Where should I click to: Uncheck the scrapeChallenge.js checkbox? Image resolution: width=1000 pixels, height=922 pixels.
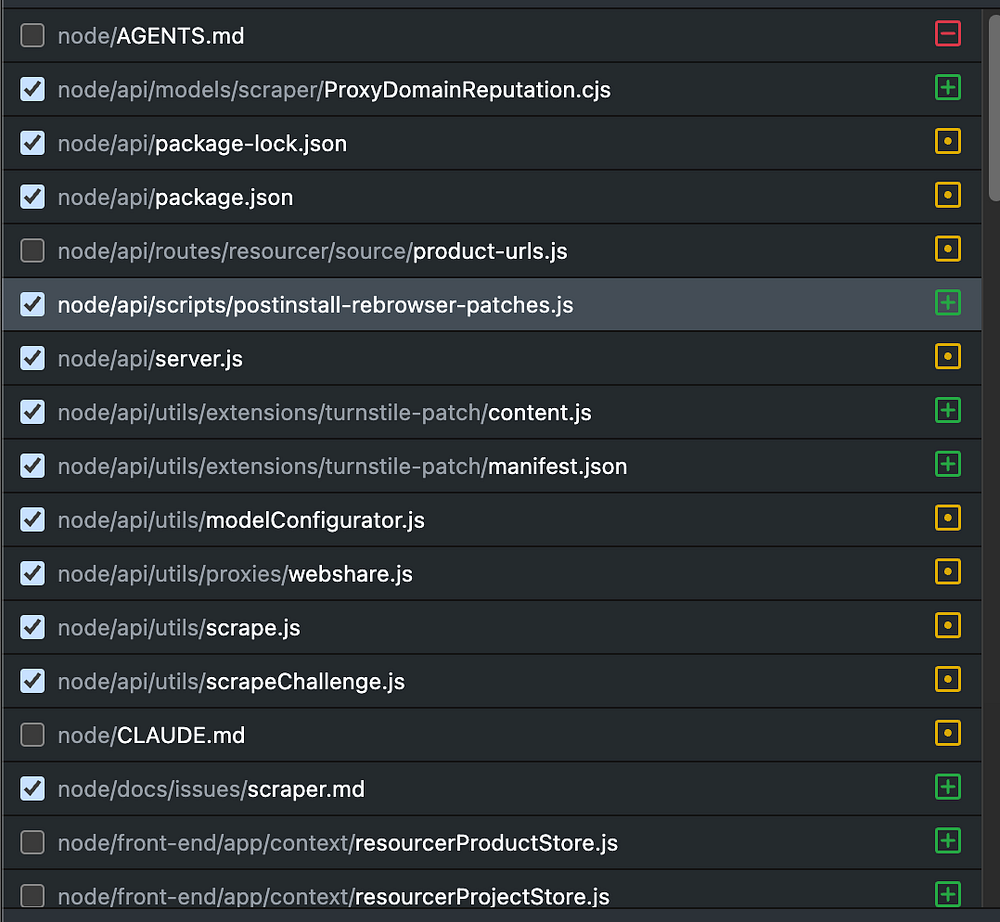click(x=33, y=681)
